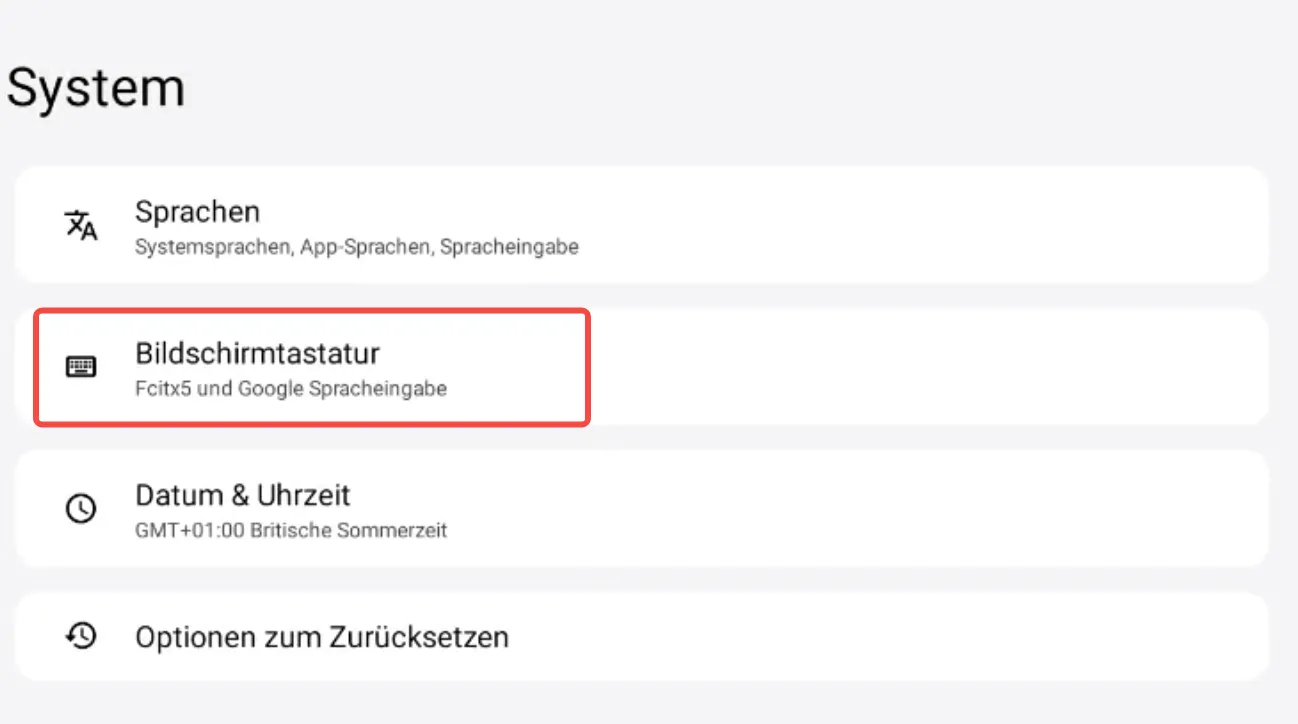Click the clock icon for Datum & Uhrzeit
Viewport: 1298px width, 724px height.
pos(81,508)
